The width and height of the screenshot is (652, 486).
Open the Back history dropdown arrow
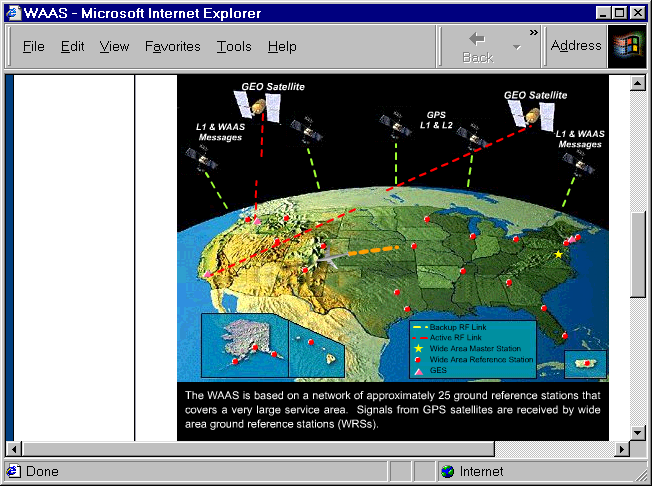[517, 47]
